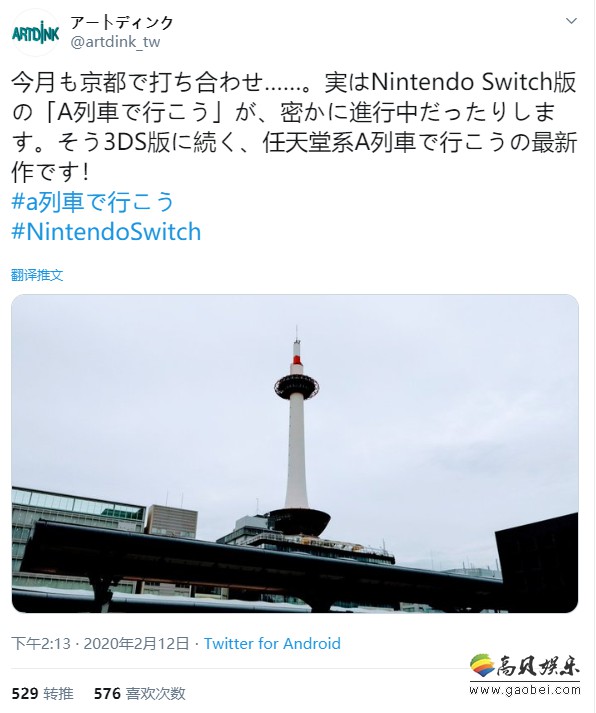Expand the tweet options chevron menu

pos(571,21)
